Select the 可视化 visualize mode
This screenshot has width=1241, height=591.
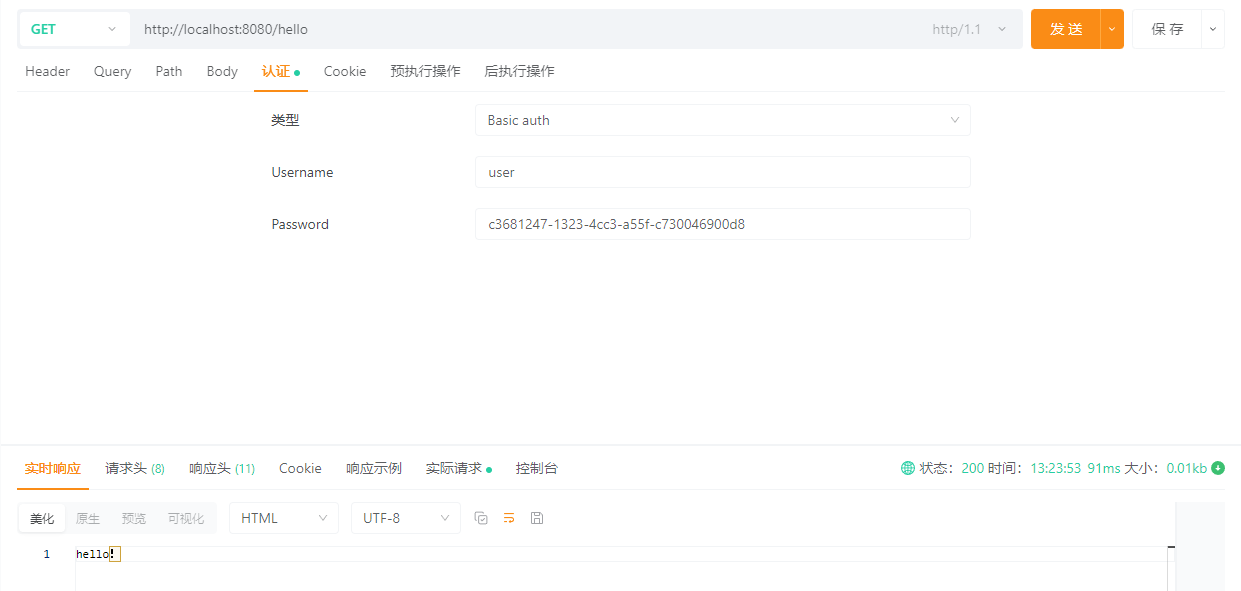tap(186, 518)
